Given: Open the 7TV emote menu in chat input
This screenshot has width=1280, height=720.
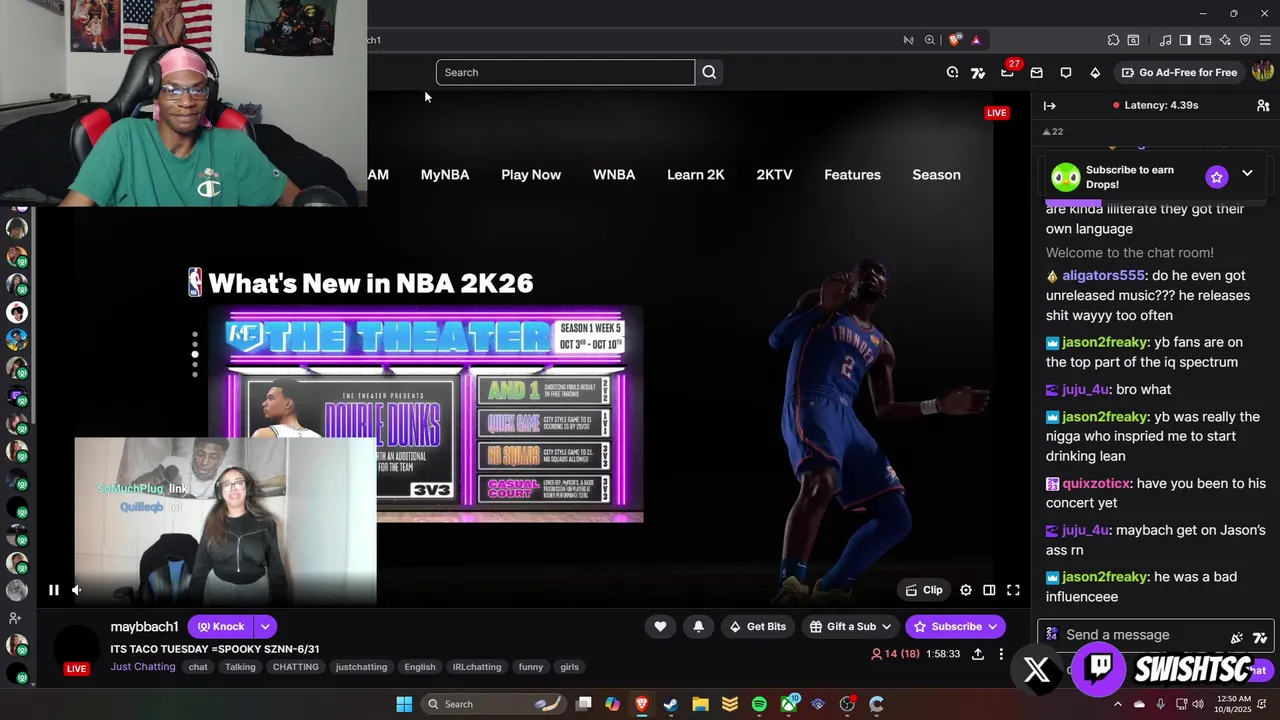Looking at the screenshot, I should [x=1259, y=637].
